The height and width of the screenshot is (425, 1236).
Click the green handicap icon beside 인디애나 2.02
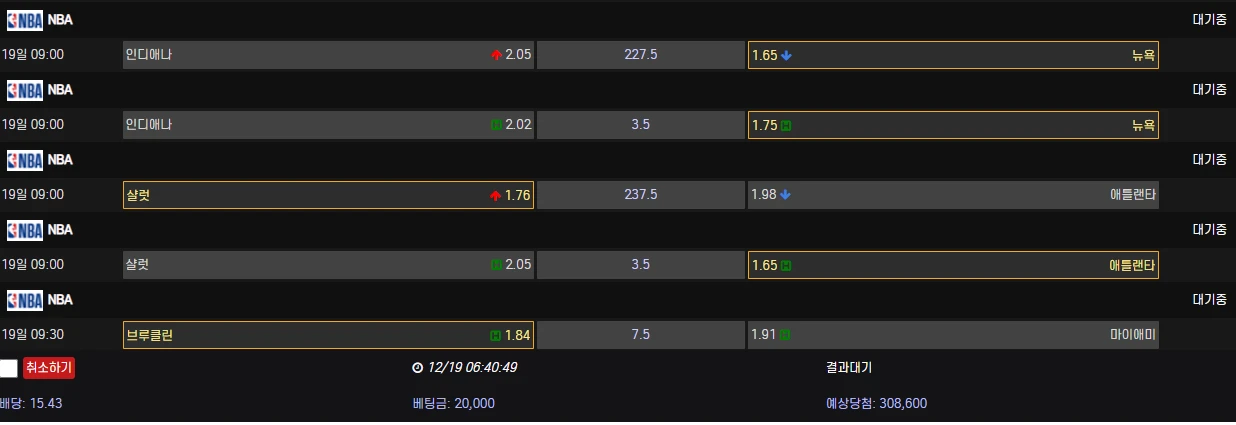[496, 125]
